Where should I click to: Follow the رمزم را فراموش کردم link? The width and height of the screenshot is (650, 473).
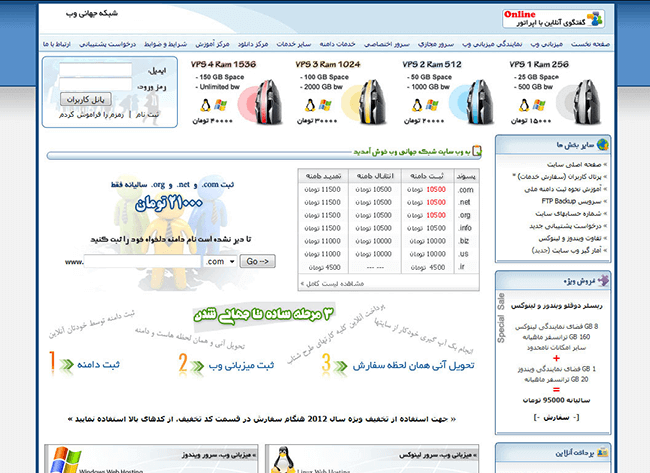[92, 114]
